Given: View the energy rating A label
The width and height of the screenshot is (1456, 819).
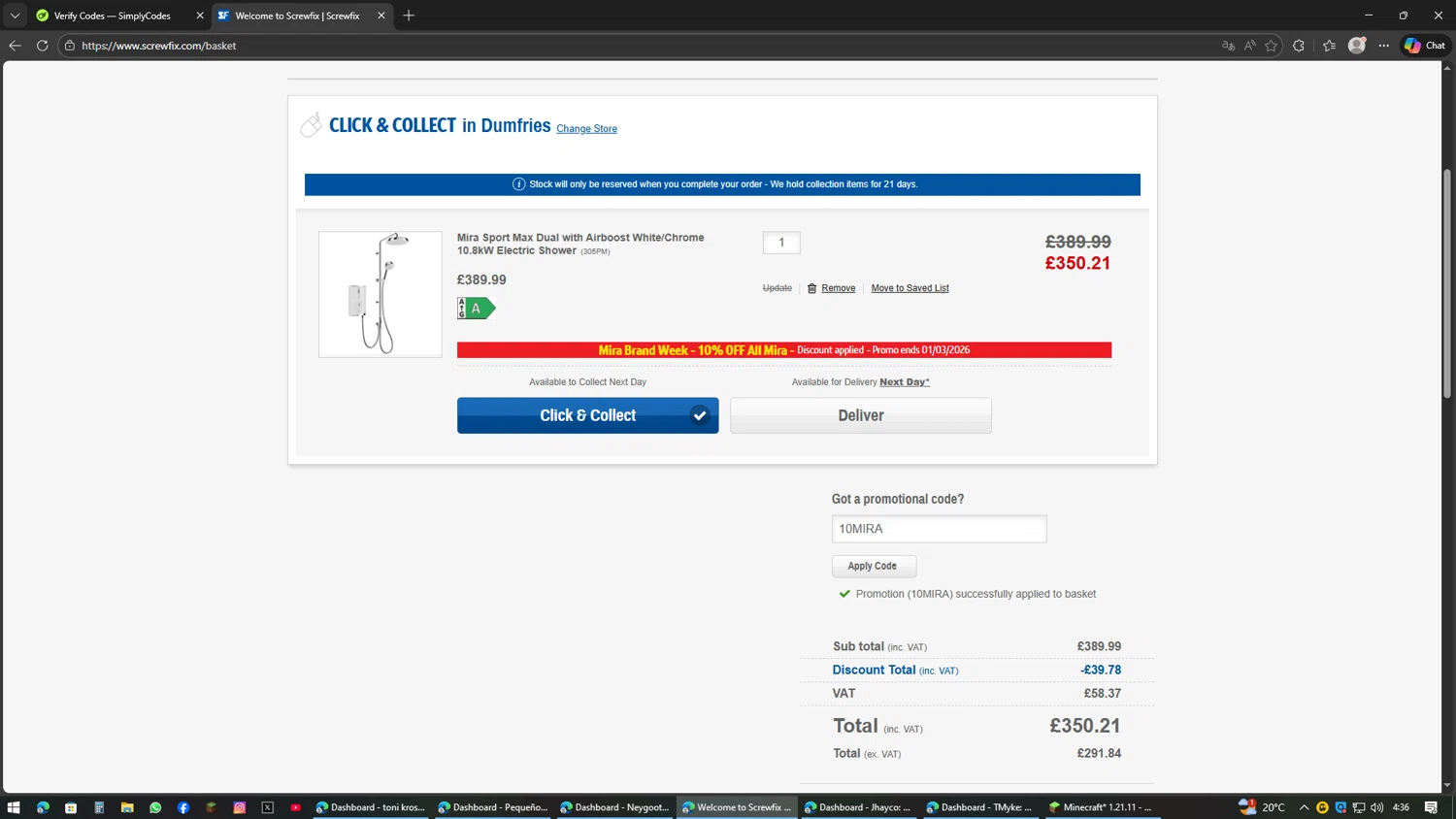Looking at the screenshot, I should coord(476,309).
